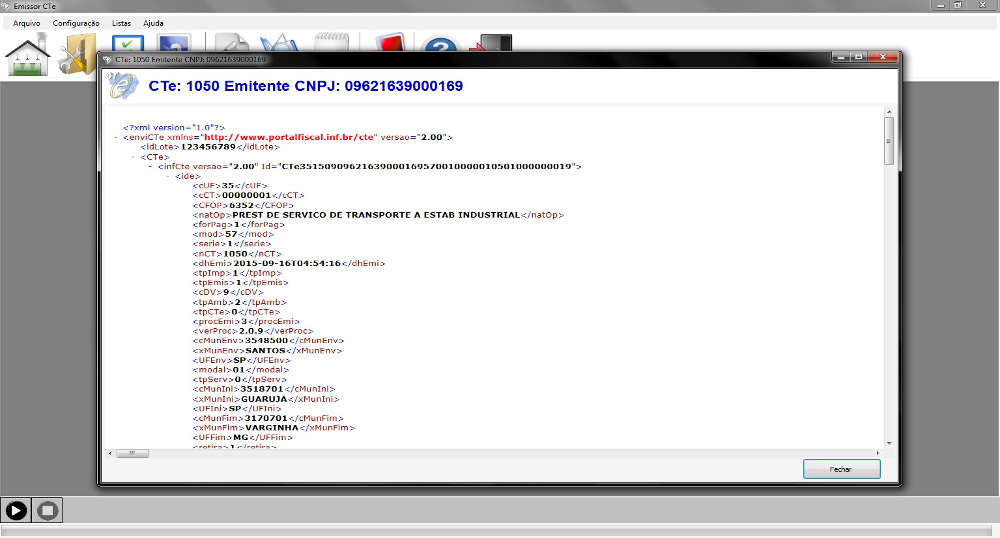
Task: Click the horizontal scrollbar thumb in XML viewer
Action: click(132, 453)
